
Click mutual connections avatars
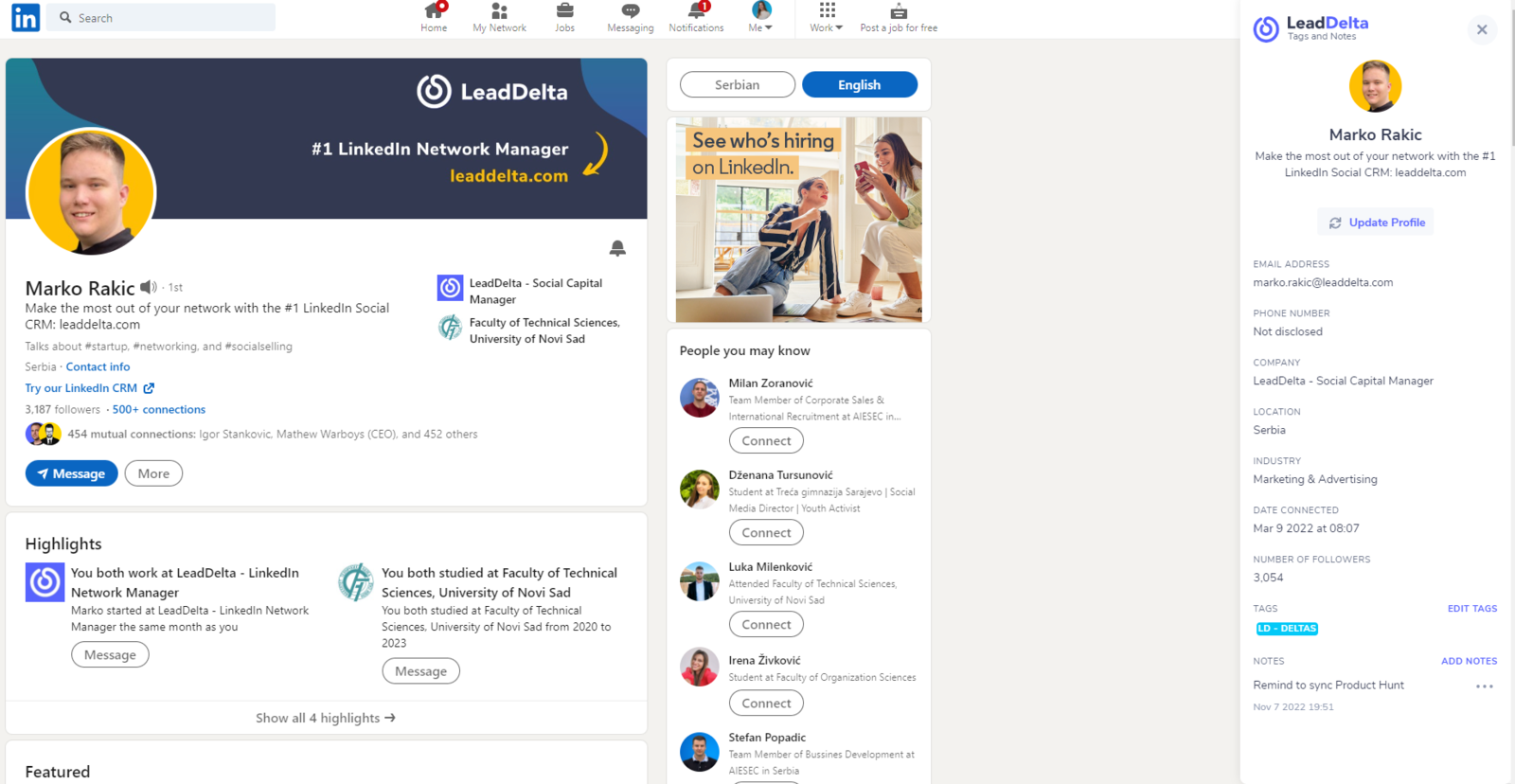point(44,434)
